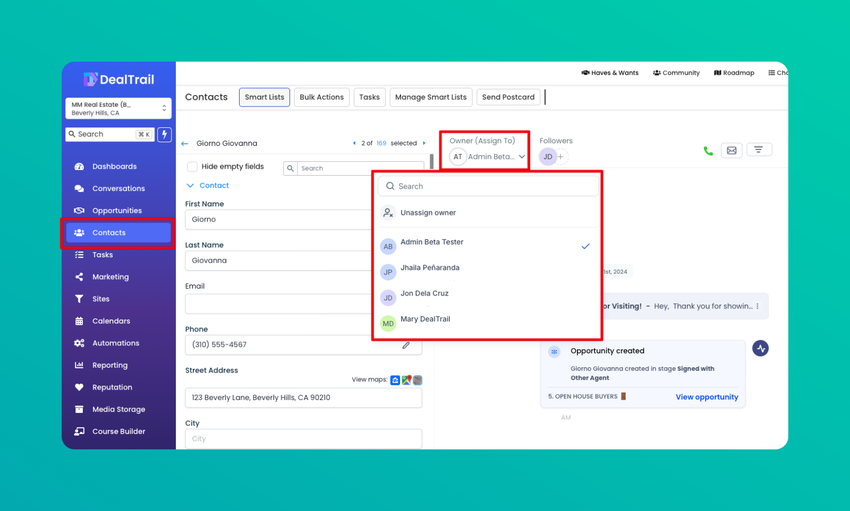Click the Media Storage icon
Viewport: 850px width, 511px height.
click(79, 410)
